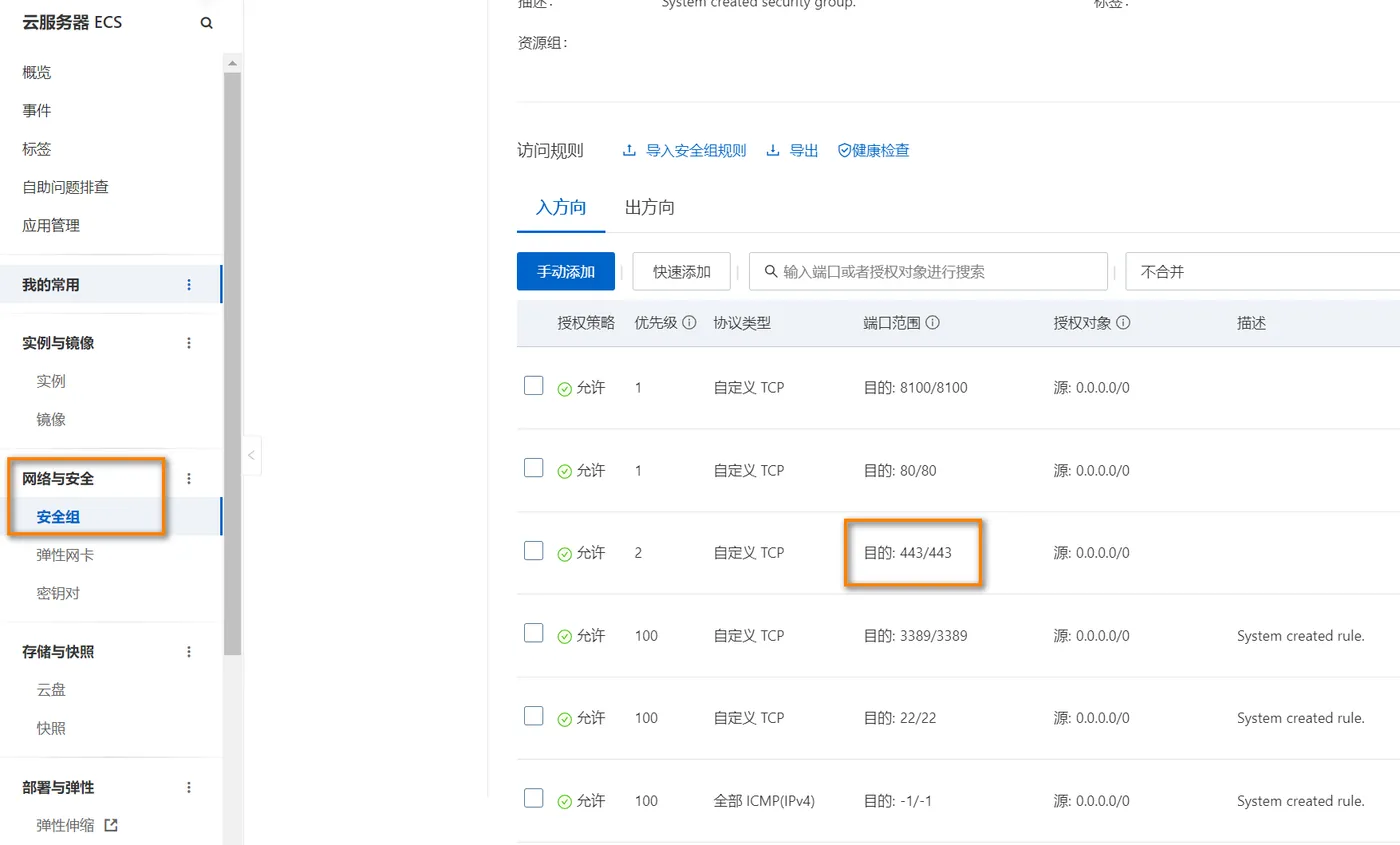Click System created rule. in the 22/22 row
Image resolution: width=1400 pixels, height=845 pixels.
point(1301,718)
